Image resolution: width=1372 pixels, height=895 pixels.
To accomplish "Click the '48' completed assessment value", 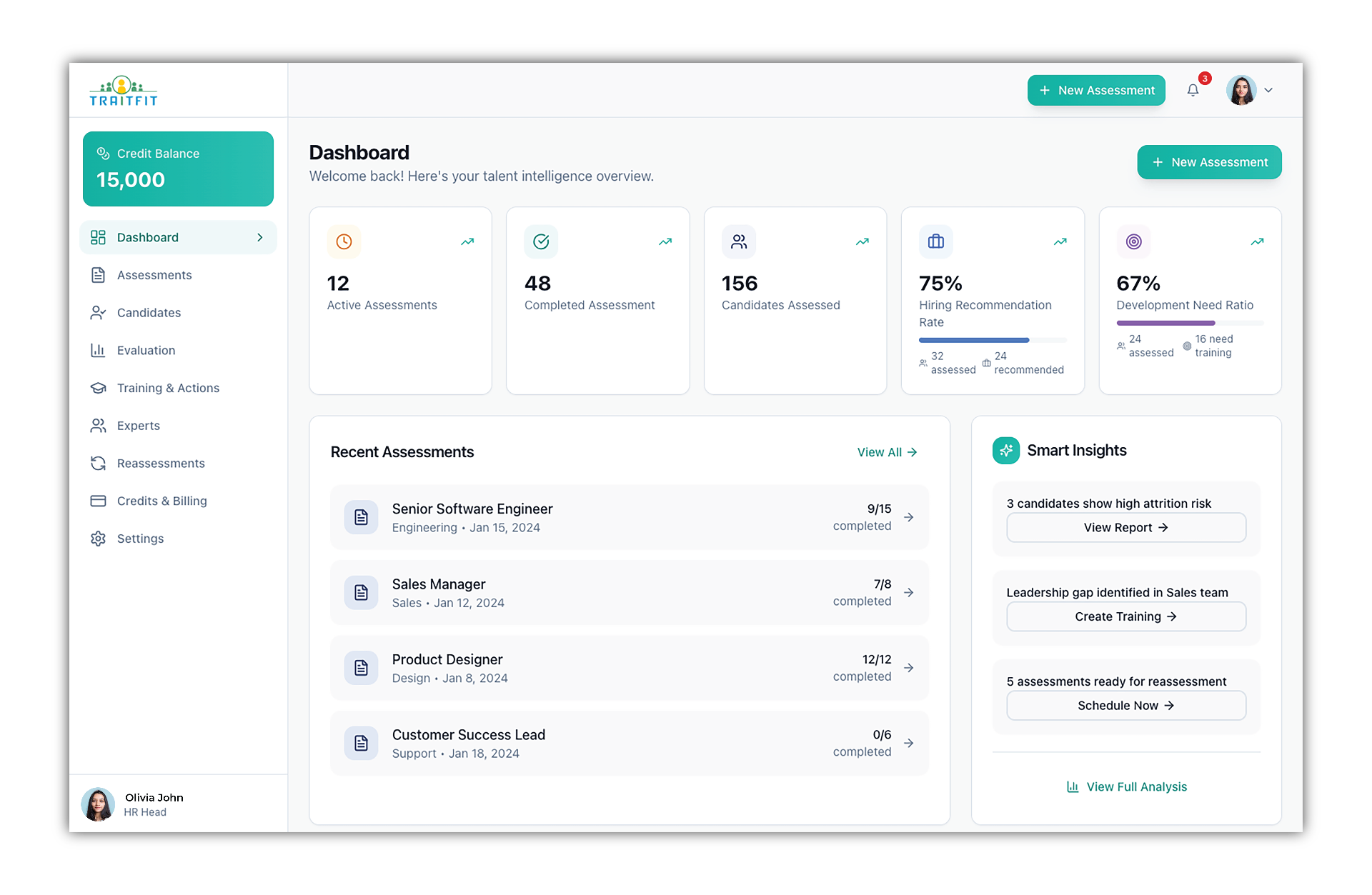I will (x=537, y=284).
